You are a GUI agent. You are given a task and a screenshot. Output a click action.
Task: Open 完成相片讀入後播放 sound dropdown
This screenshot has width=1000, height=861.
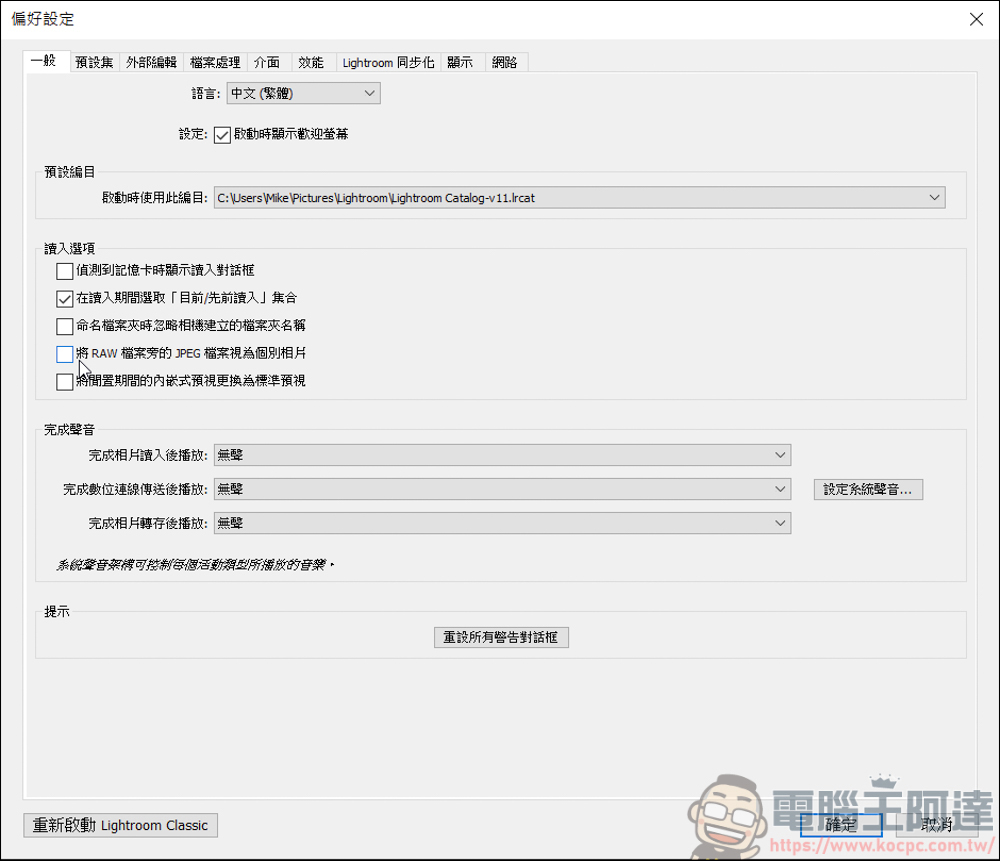502,455
